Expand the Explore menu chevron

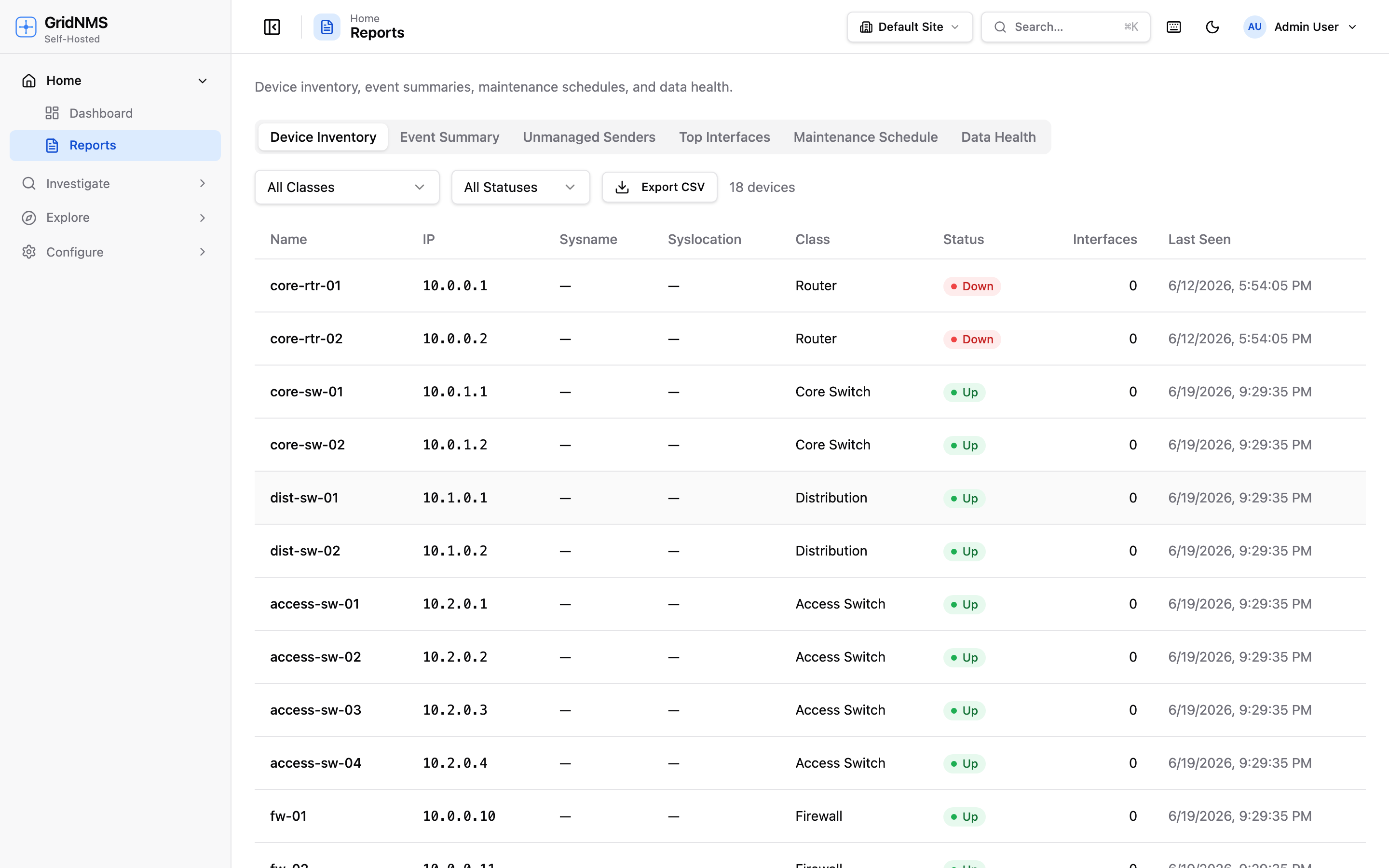203,217
